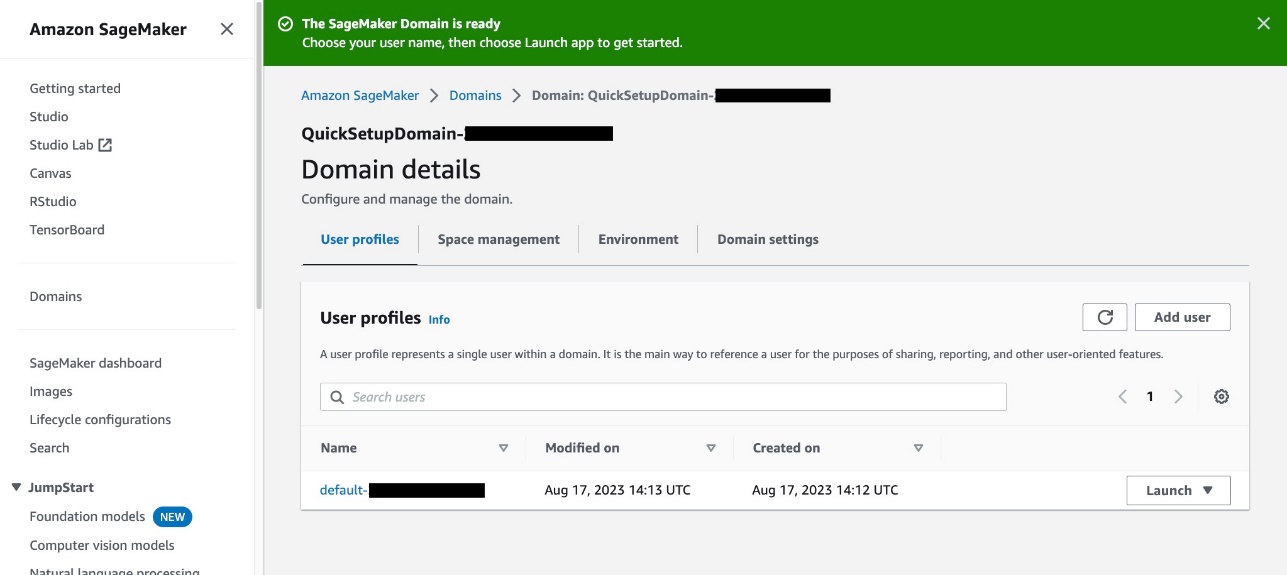This screenshot has height=575, width=1287.
Task: Open TensorBoard in sidebar
Action: click(x=67, y=229)
